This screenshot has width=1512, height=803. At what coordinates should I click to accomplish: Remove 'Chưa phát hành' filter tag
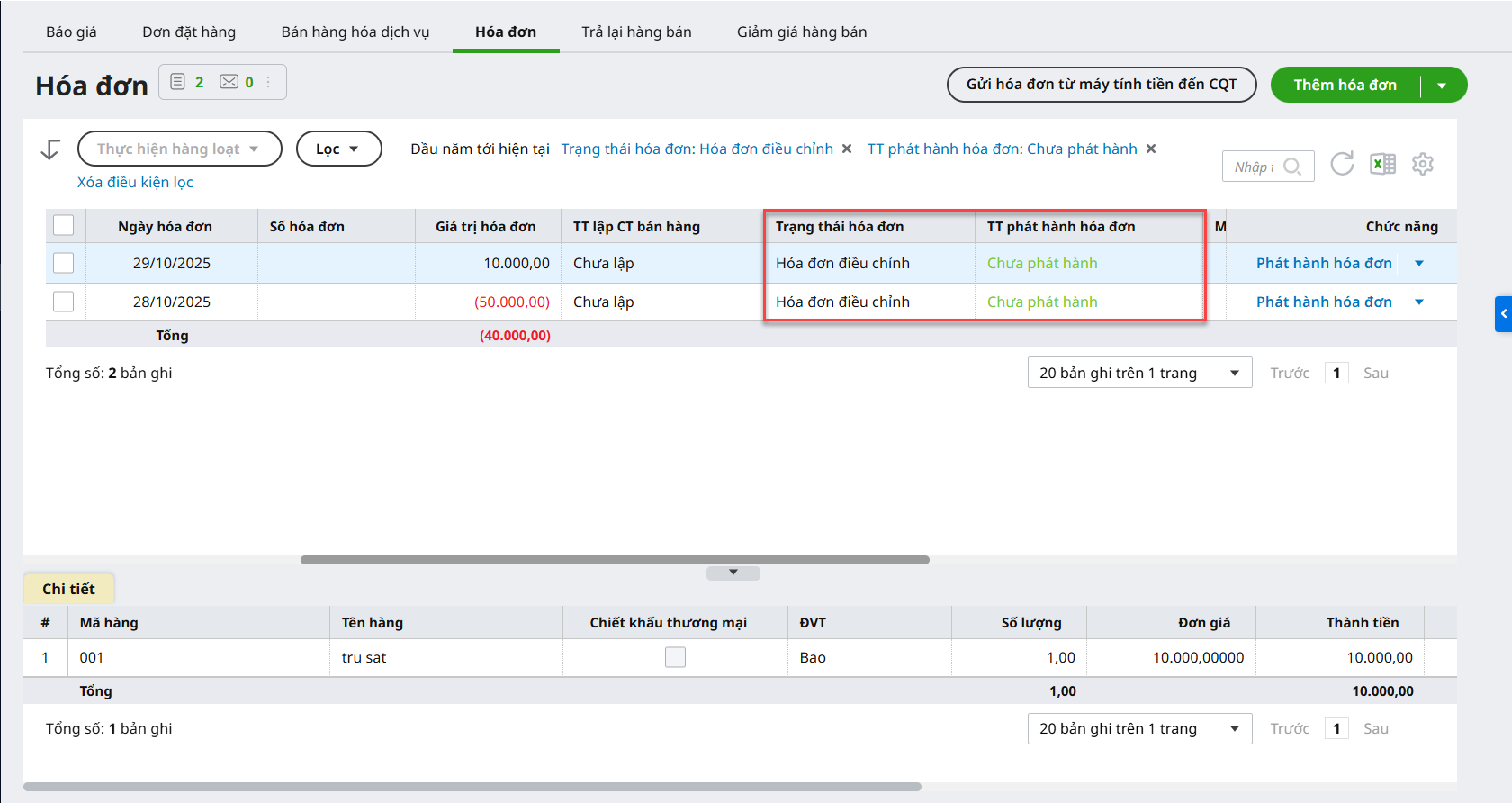(1151, 149)
